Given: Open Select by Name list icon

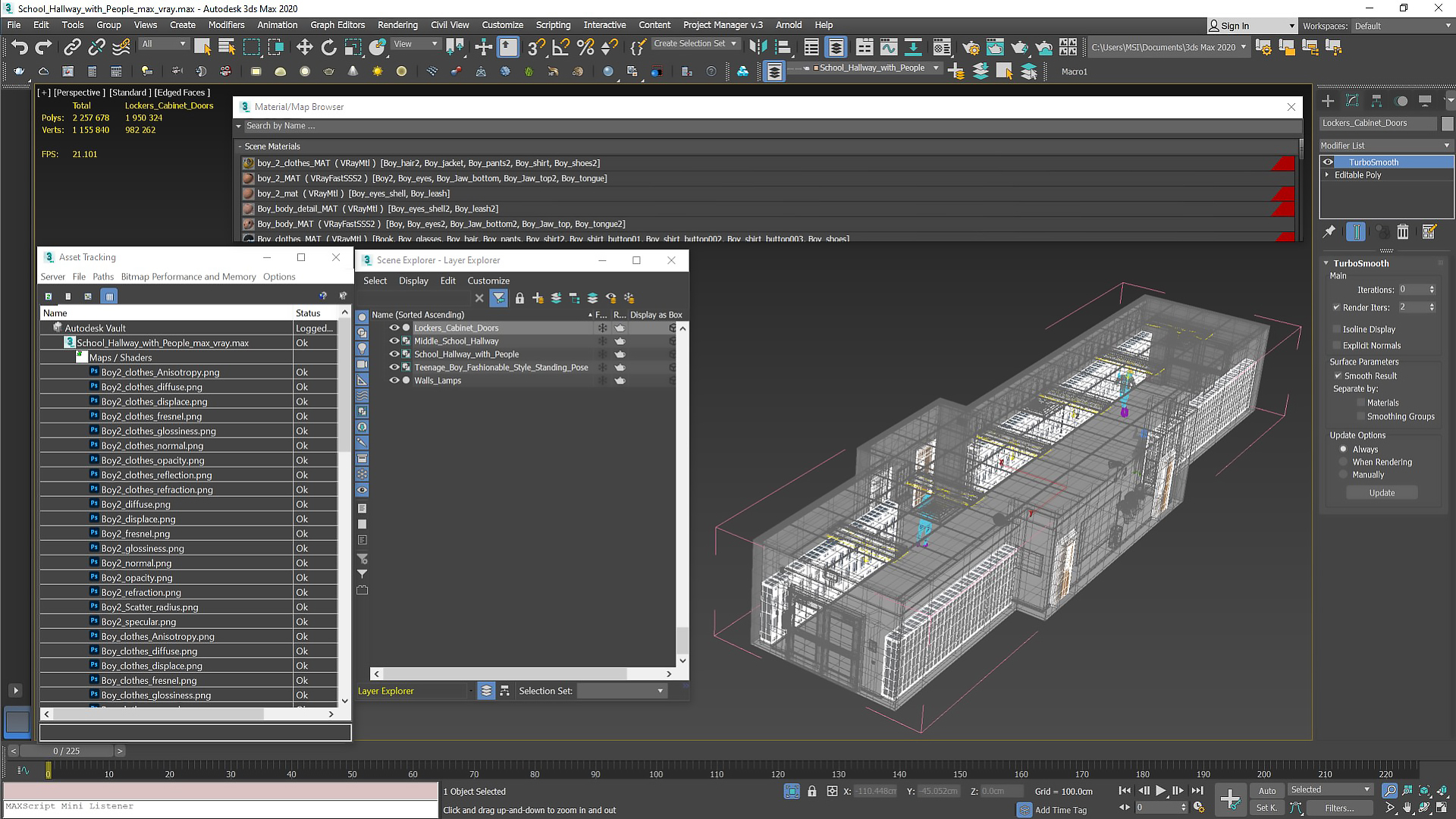Looking at the screenshot, I should click(227, 47).
